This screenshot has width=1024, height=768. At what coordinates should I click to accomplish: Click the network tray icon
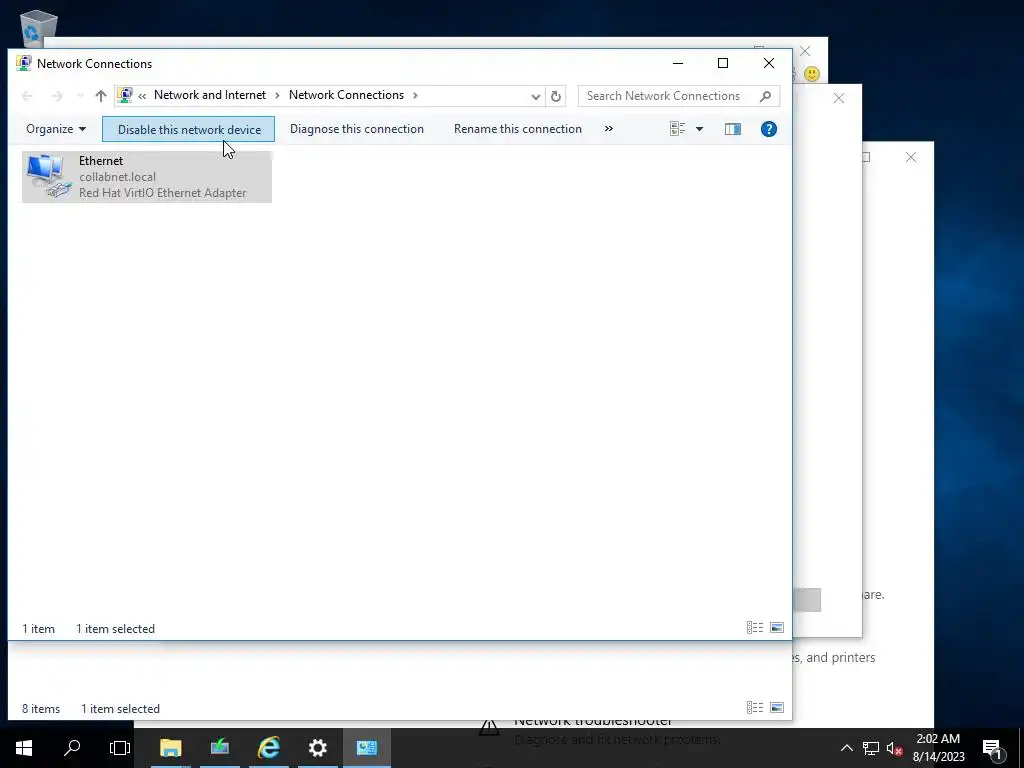pos(871,748)
